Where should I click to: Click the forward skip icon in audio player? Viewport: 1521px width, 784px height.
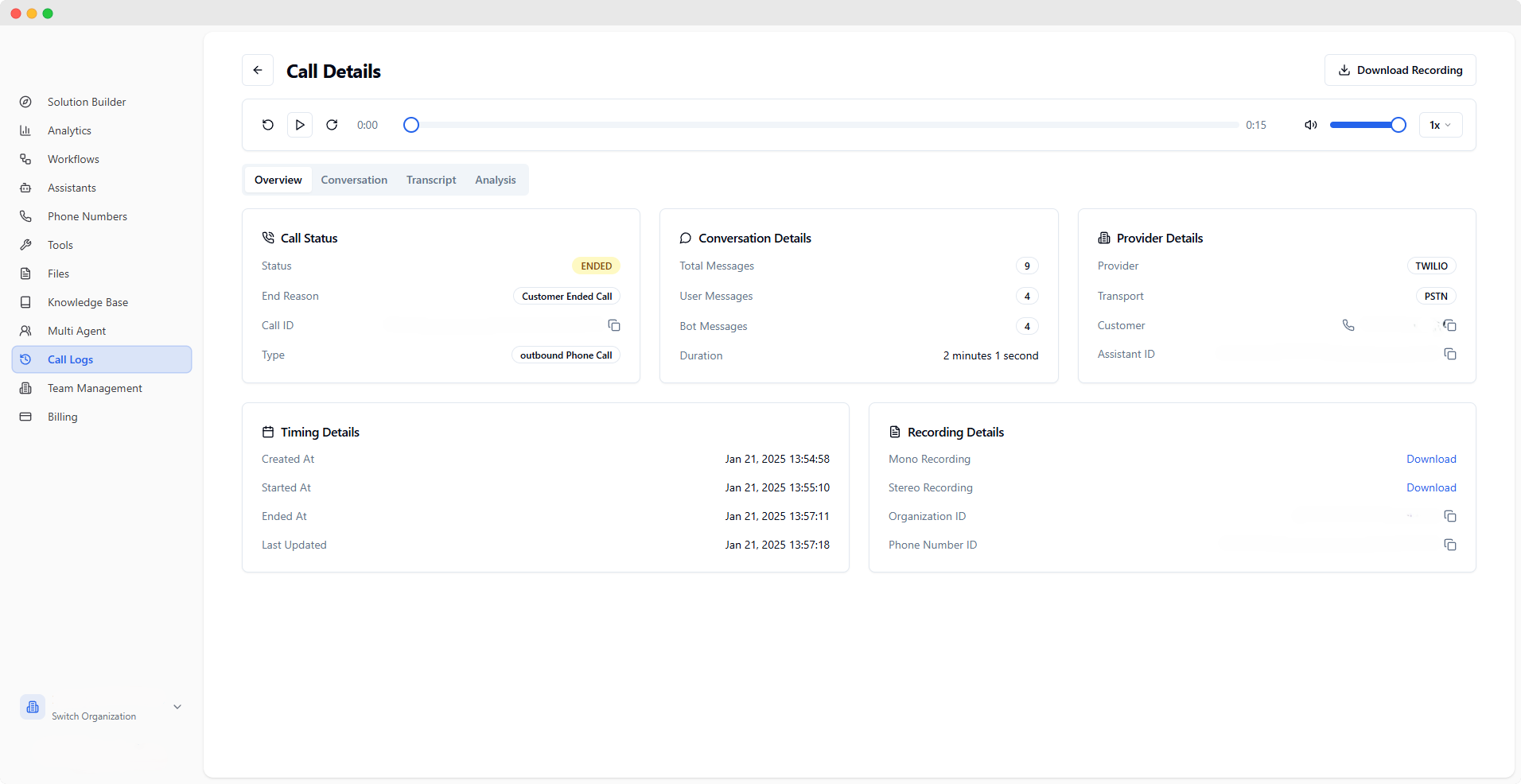(x=332, y=125)
